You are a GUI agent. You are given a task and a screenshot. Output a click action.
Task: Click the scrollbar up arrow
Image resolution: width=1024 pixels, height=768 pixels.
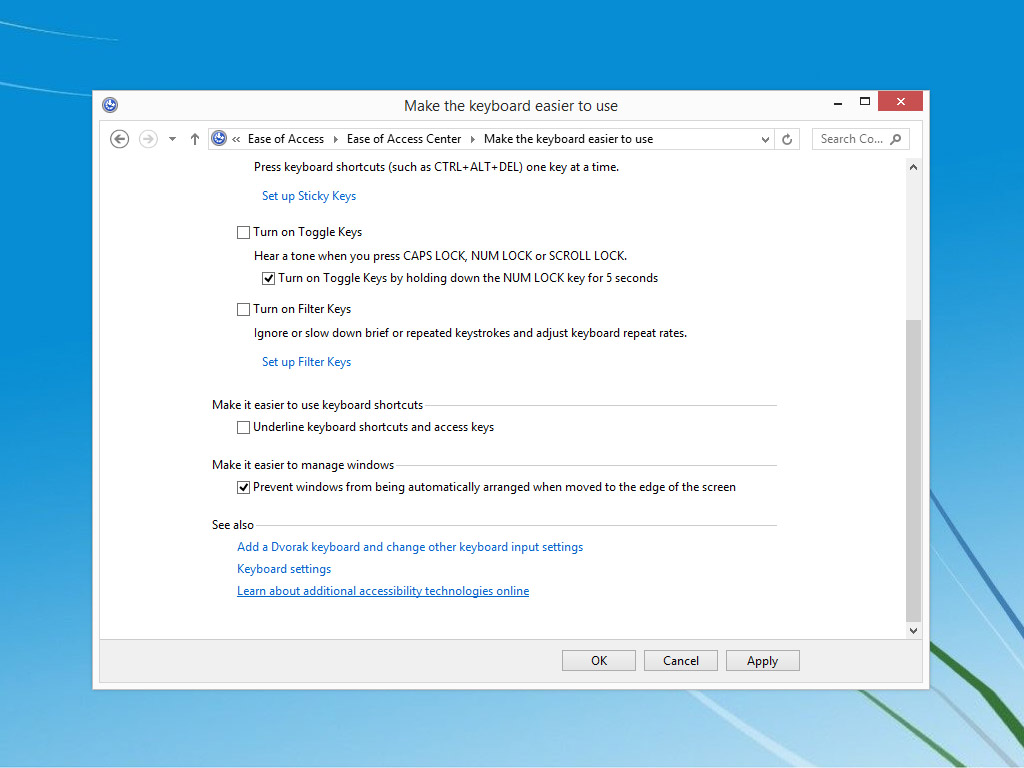(914, 167)
